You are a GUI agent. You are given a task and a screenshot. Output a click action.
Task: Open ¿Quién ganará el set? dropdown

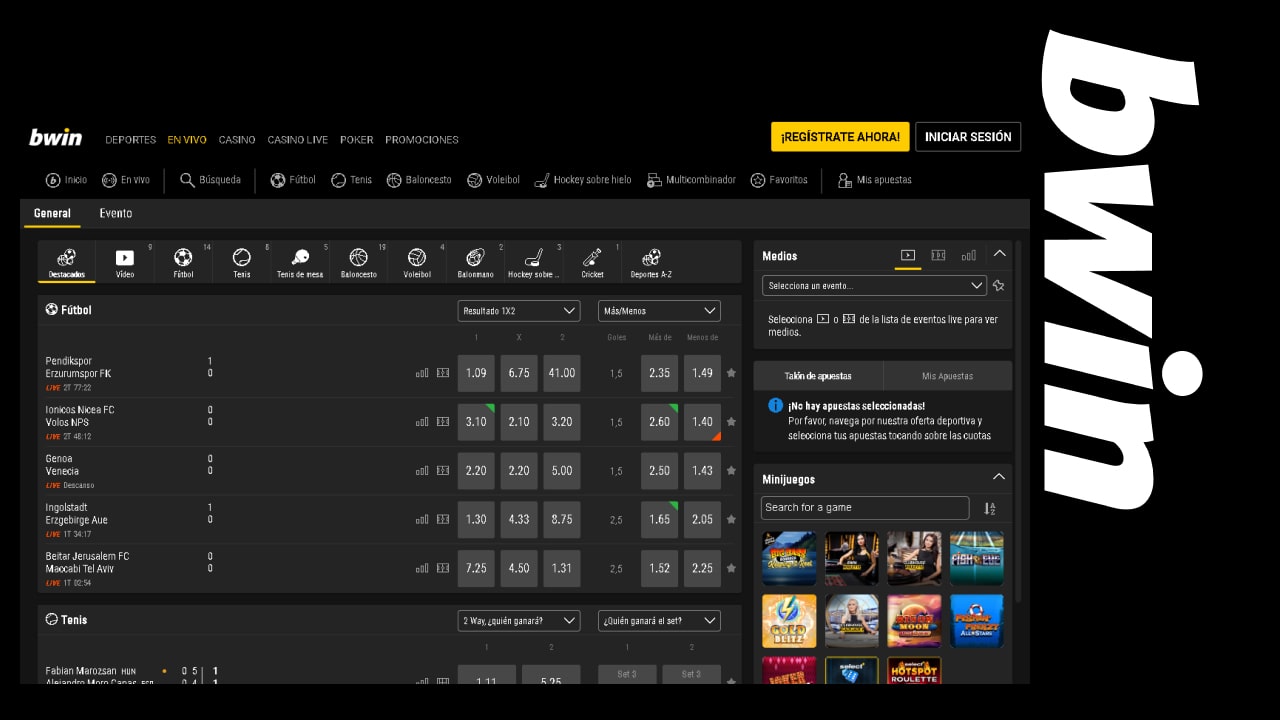coord(659,621)
